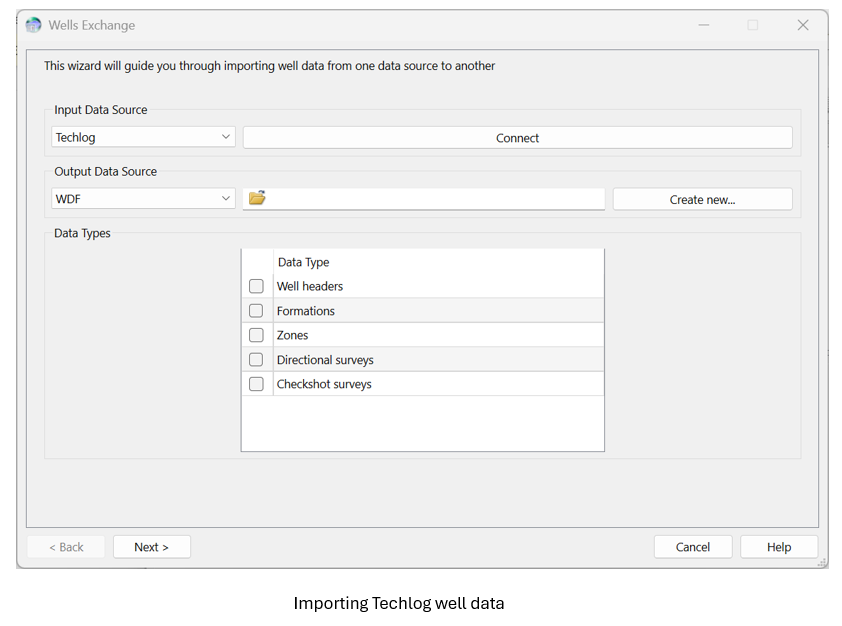
Task: Click the disabled Back button
Action: 66,547
